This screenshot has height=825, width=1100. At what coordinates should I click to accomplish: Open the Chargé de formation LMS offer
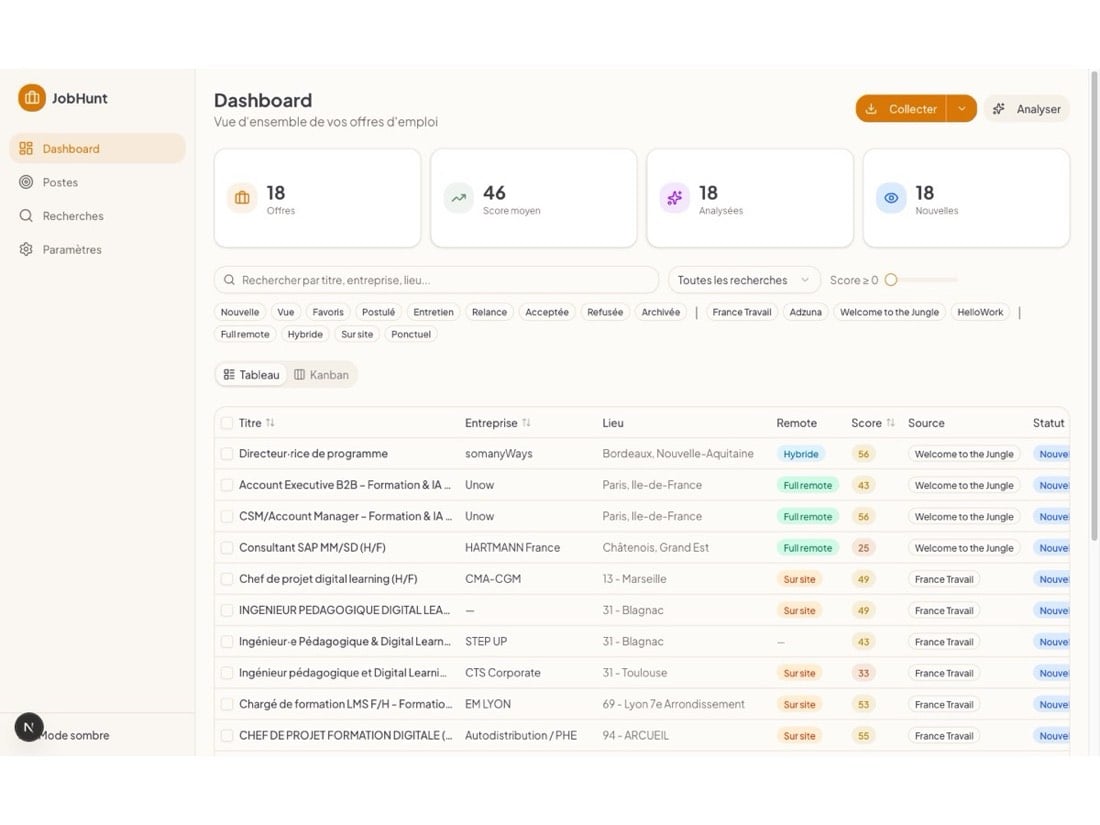(x=345, y=704)
